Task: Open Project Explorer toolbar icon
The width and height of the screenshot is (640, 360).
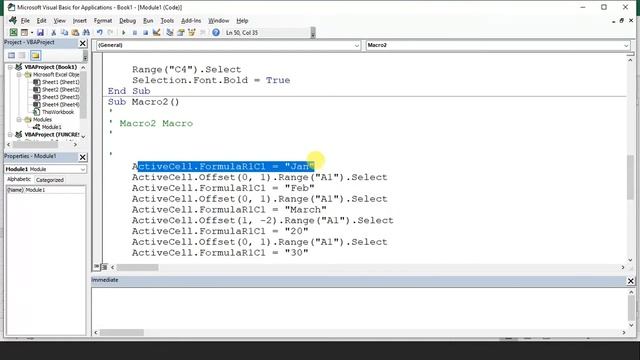Action: [170, 32]
